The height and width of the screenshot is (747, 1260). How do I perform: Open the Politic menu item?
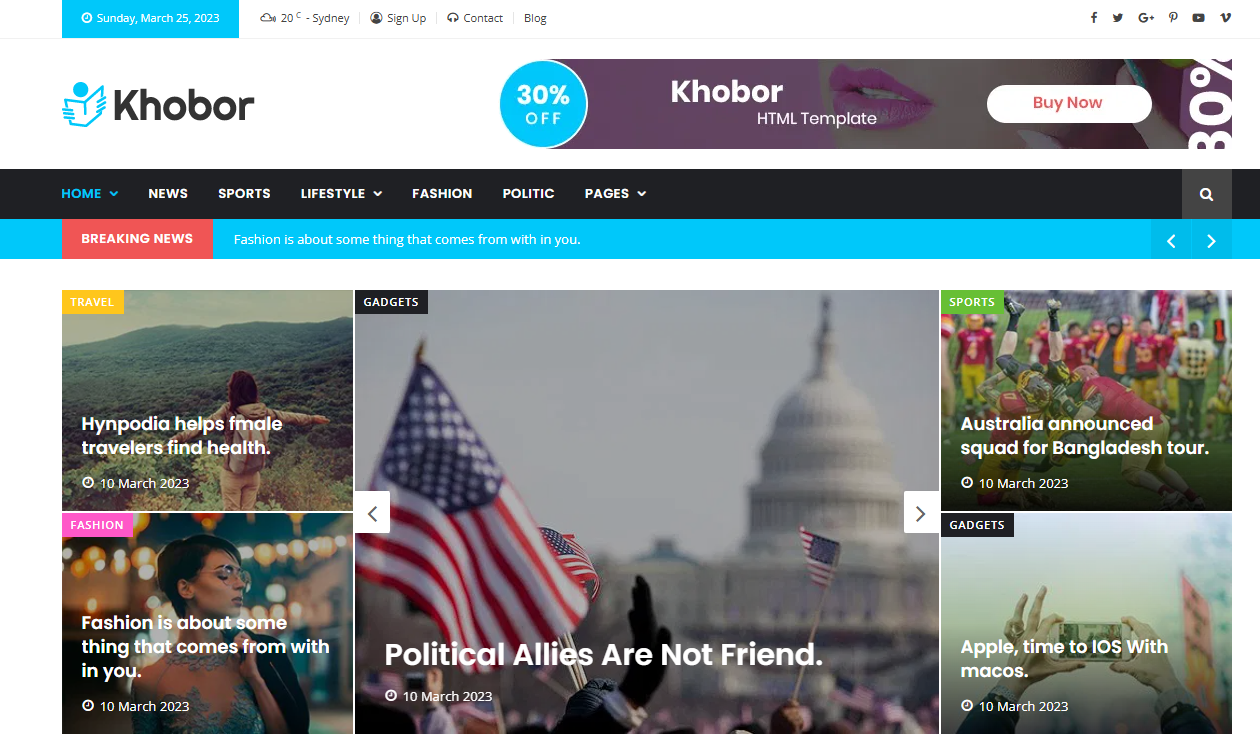click(x=528, y=194)
